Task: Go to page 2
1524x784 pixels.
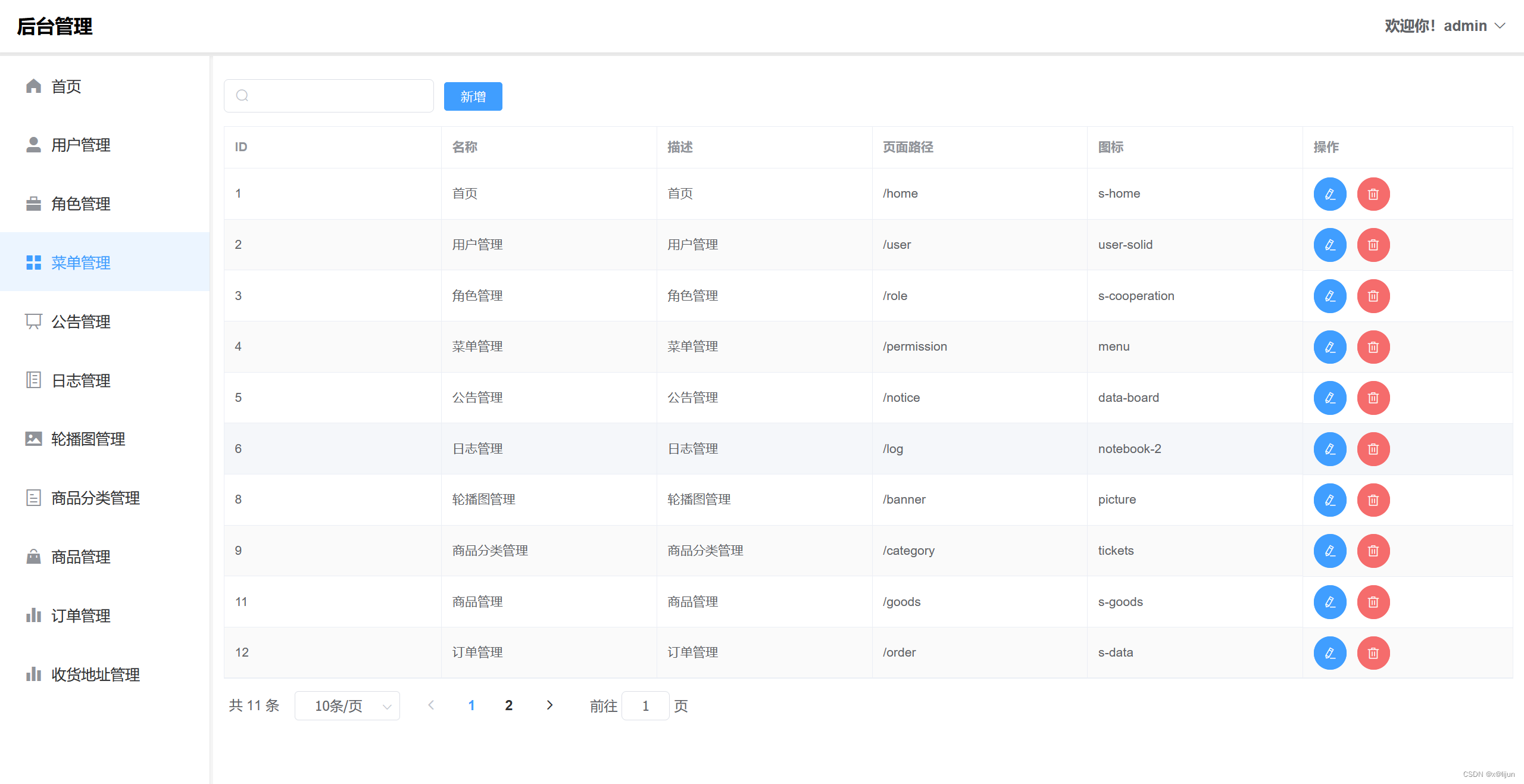Action: tap(509, 705)
